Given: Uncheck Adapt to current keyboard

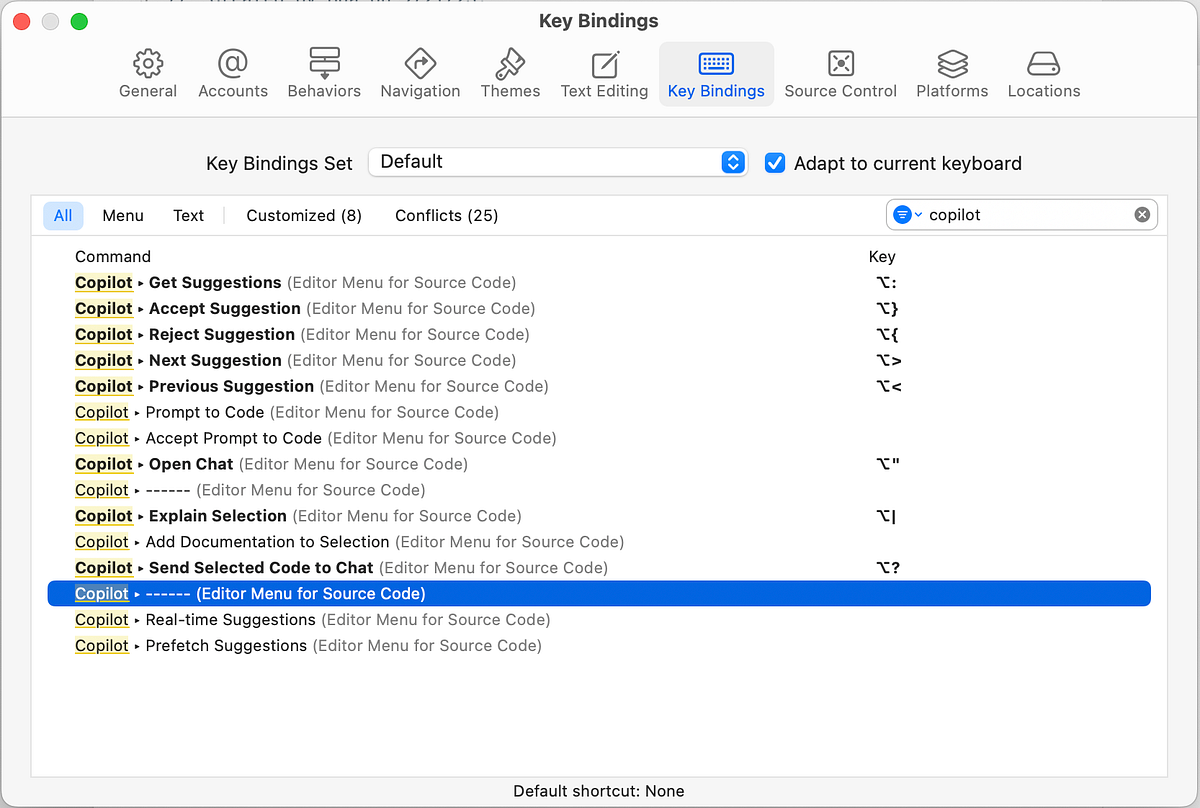Looking at the screenshot, I should [775, 162].
